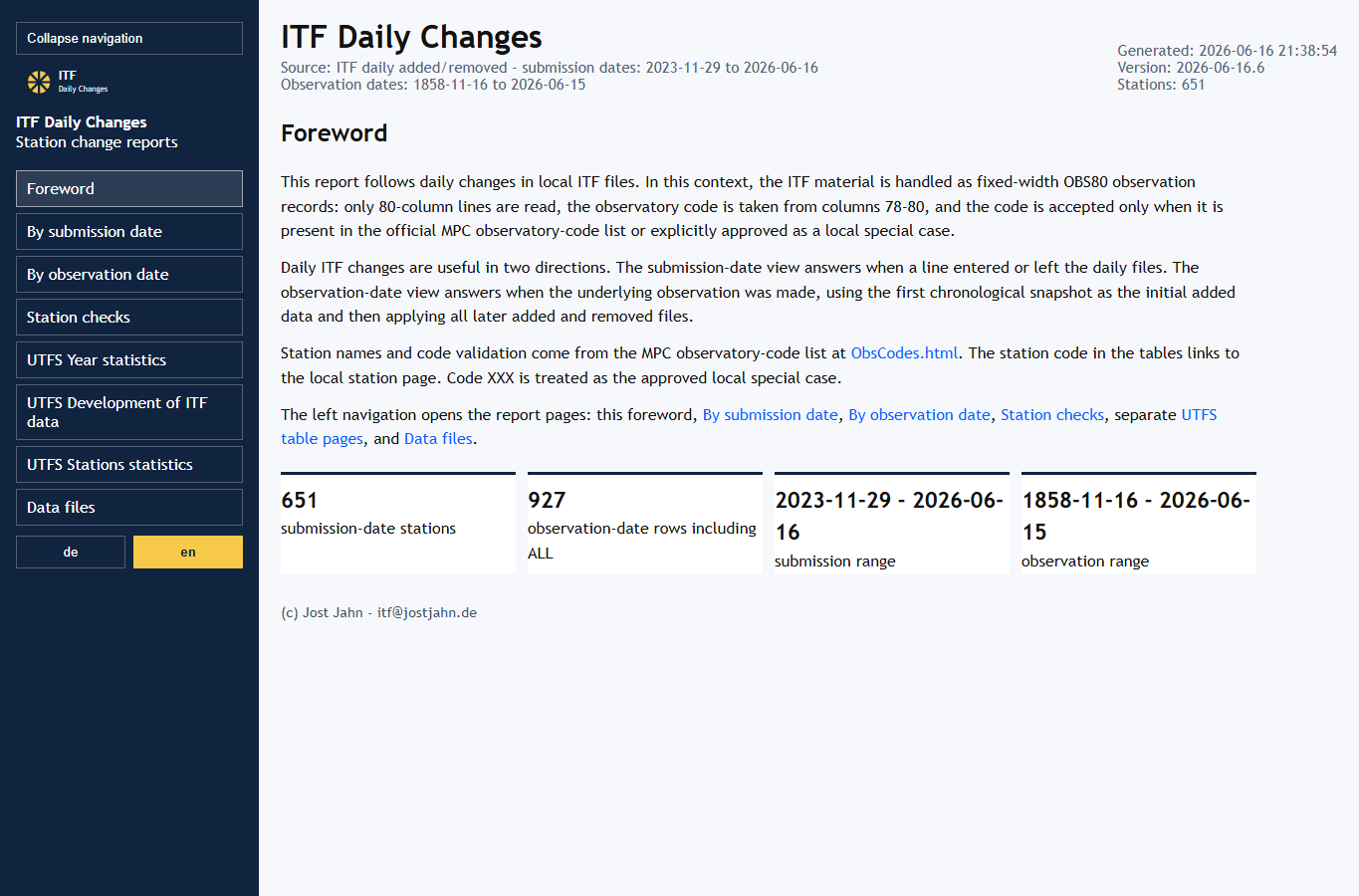This screenshot has height=896, width=1359.
Task: Open By observation date in sidebar
Action: coord(129,274)
